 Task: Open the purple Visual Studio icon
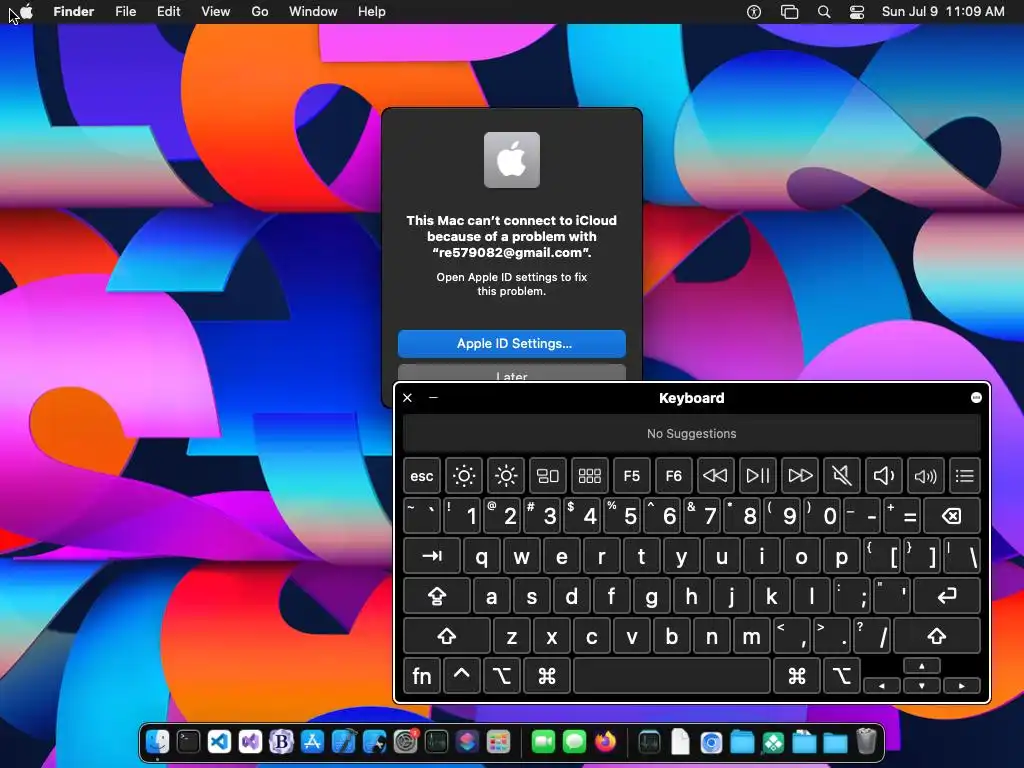point(251,742)
